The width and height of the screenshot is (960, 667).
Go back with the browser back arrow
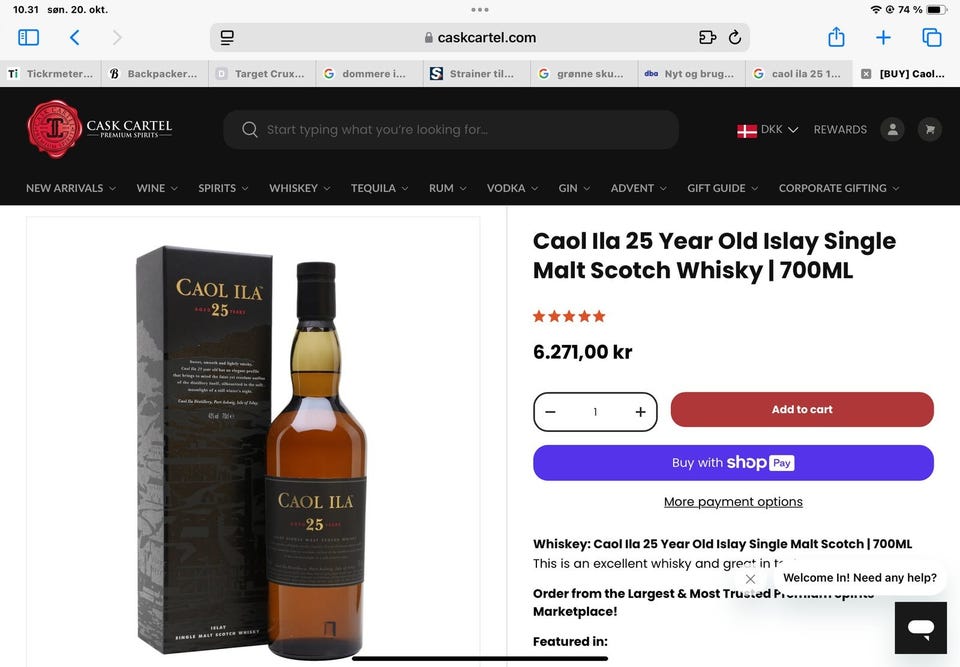(74, 38)
